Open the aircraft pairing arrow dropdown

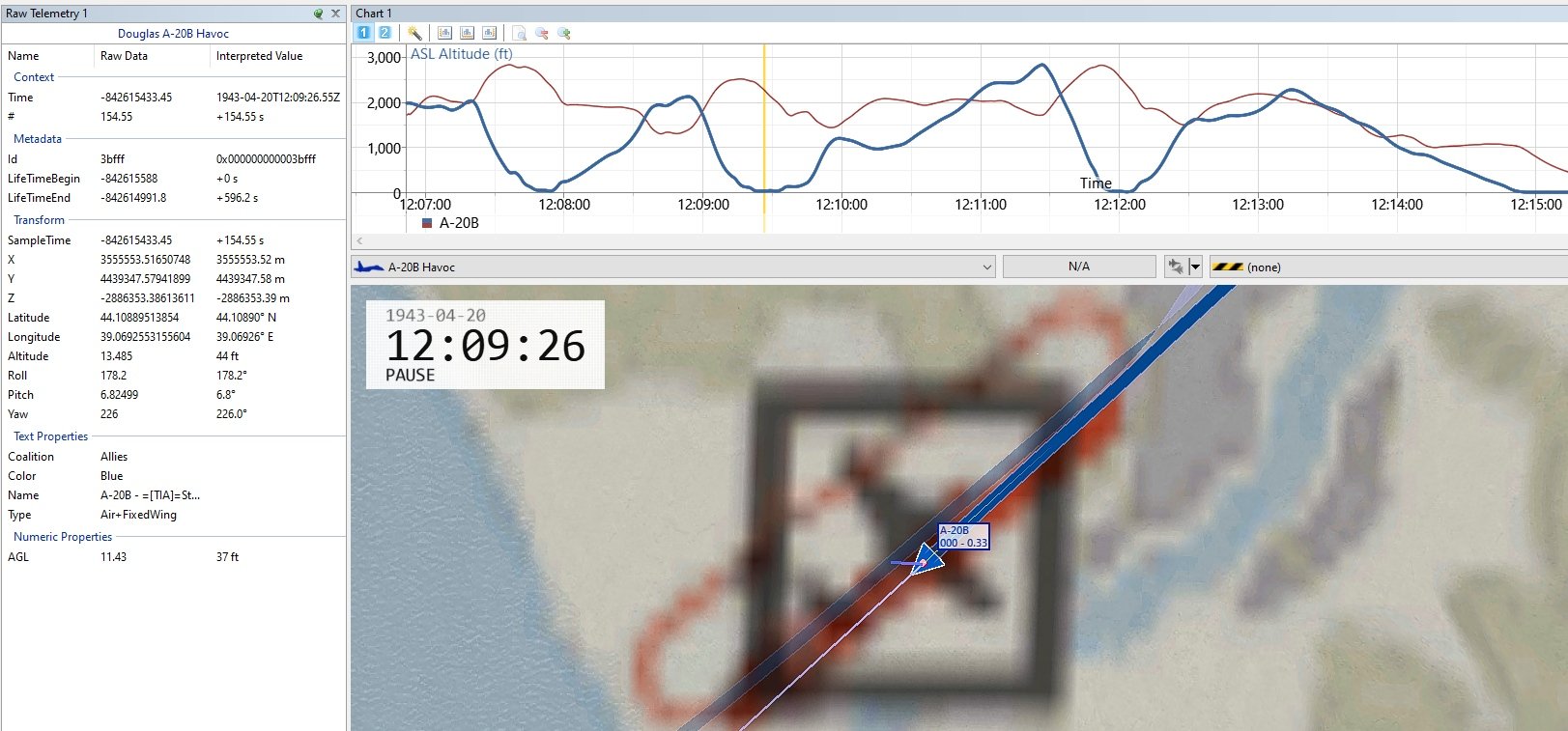click(1195, 267)
